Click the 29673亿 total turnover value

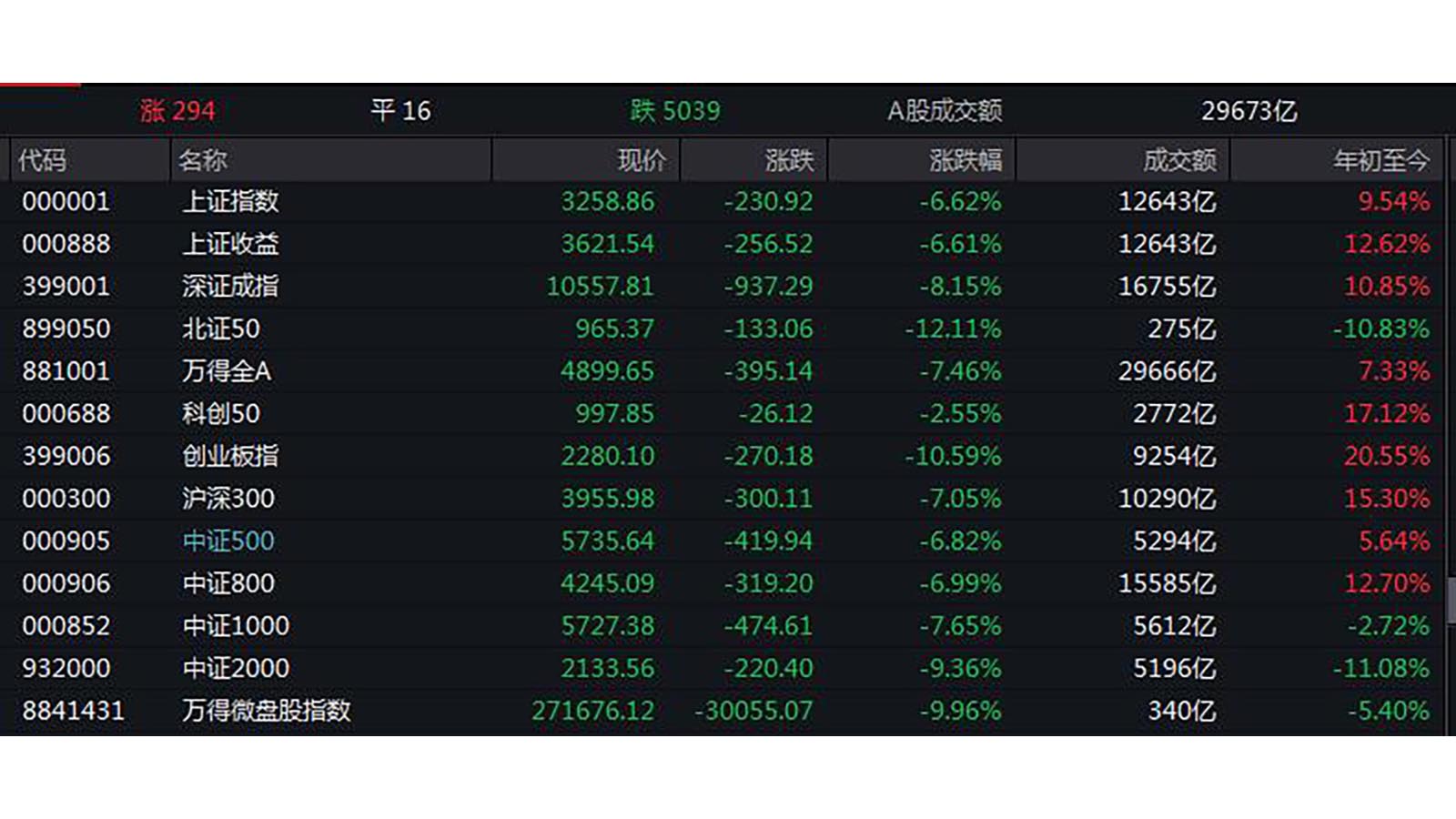tap(1249, 111)
